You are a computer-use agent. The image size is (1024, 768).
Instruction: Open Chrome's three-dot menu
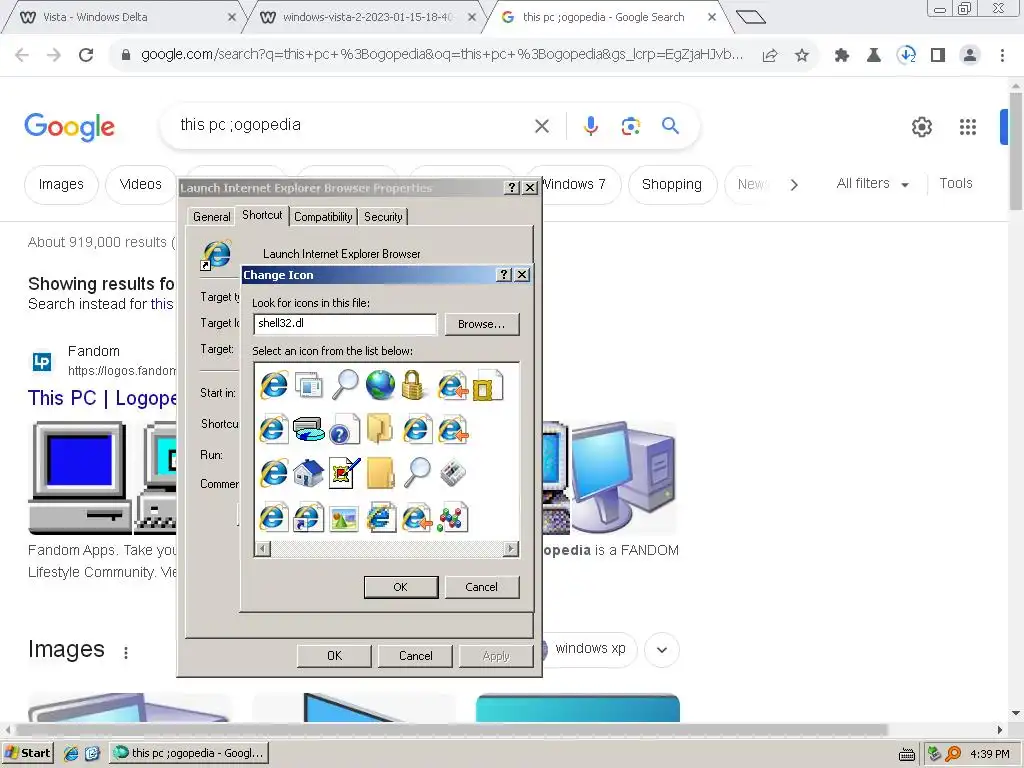click(x=1002, y=55)
